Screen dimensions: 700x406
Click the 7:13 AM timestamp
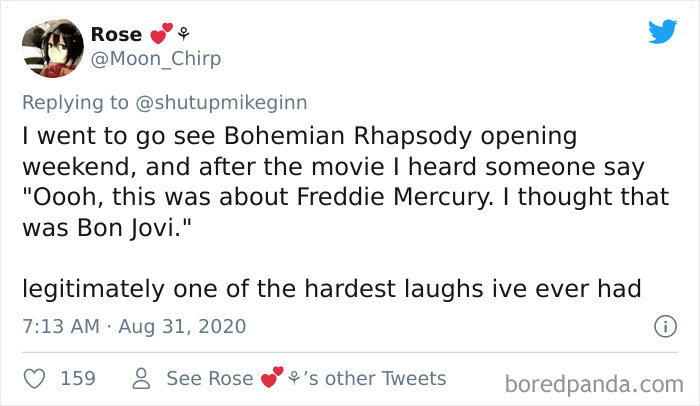[x=60, y=327]
